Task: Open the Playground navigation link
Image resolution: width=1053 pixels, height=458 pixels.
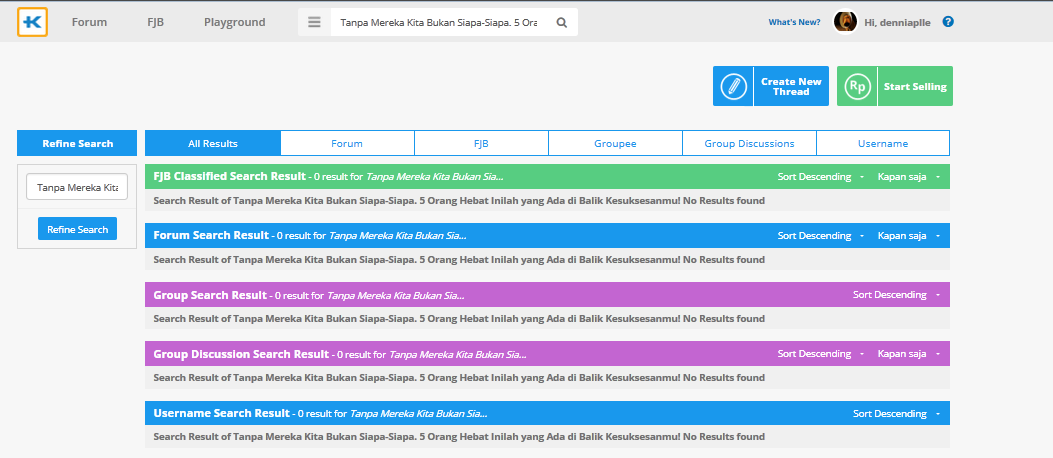Action: 234,22
